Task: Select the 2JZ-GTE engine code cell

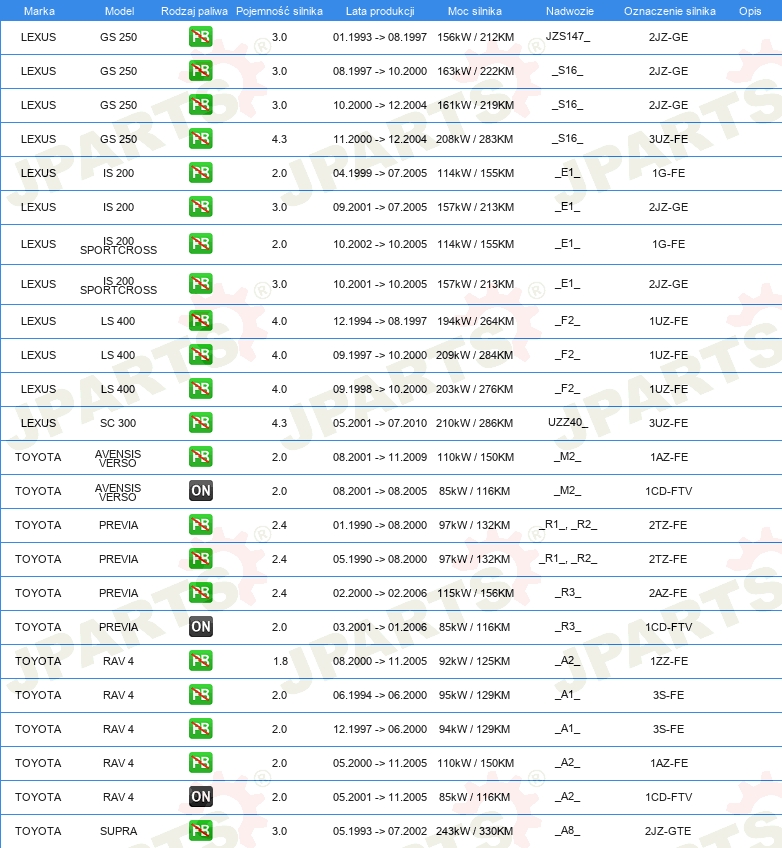Action: [668, 831]
